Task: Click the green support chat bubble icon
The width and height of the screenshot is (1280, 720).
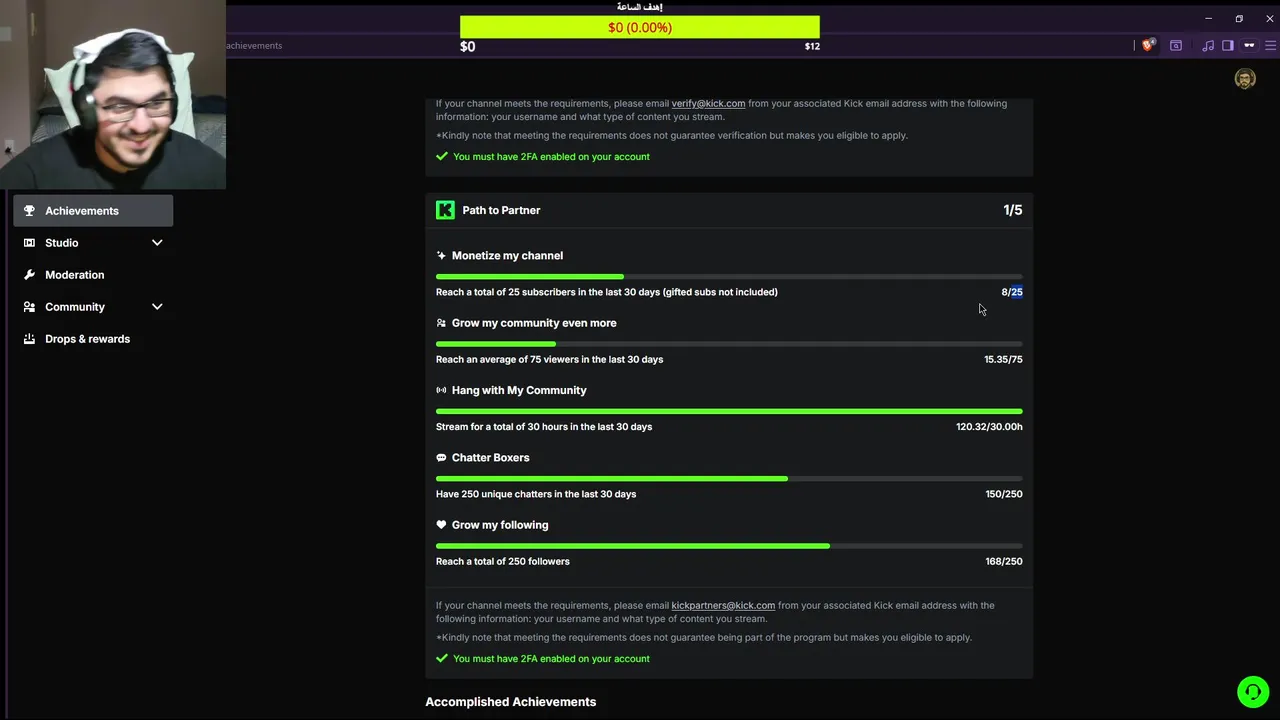Action: (1253, 692)
